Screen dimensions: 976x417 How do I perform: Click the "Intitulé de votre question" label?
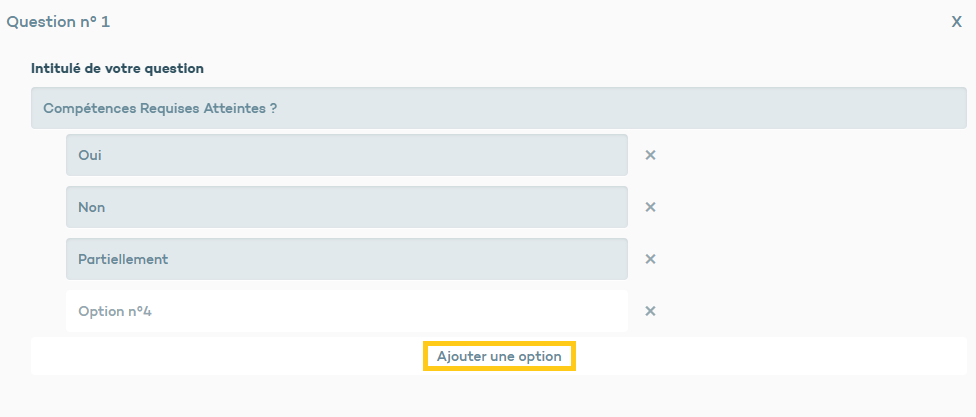point(117,69)
